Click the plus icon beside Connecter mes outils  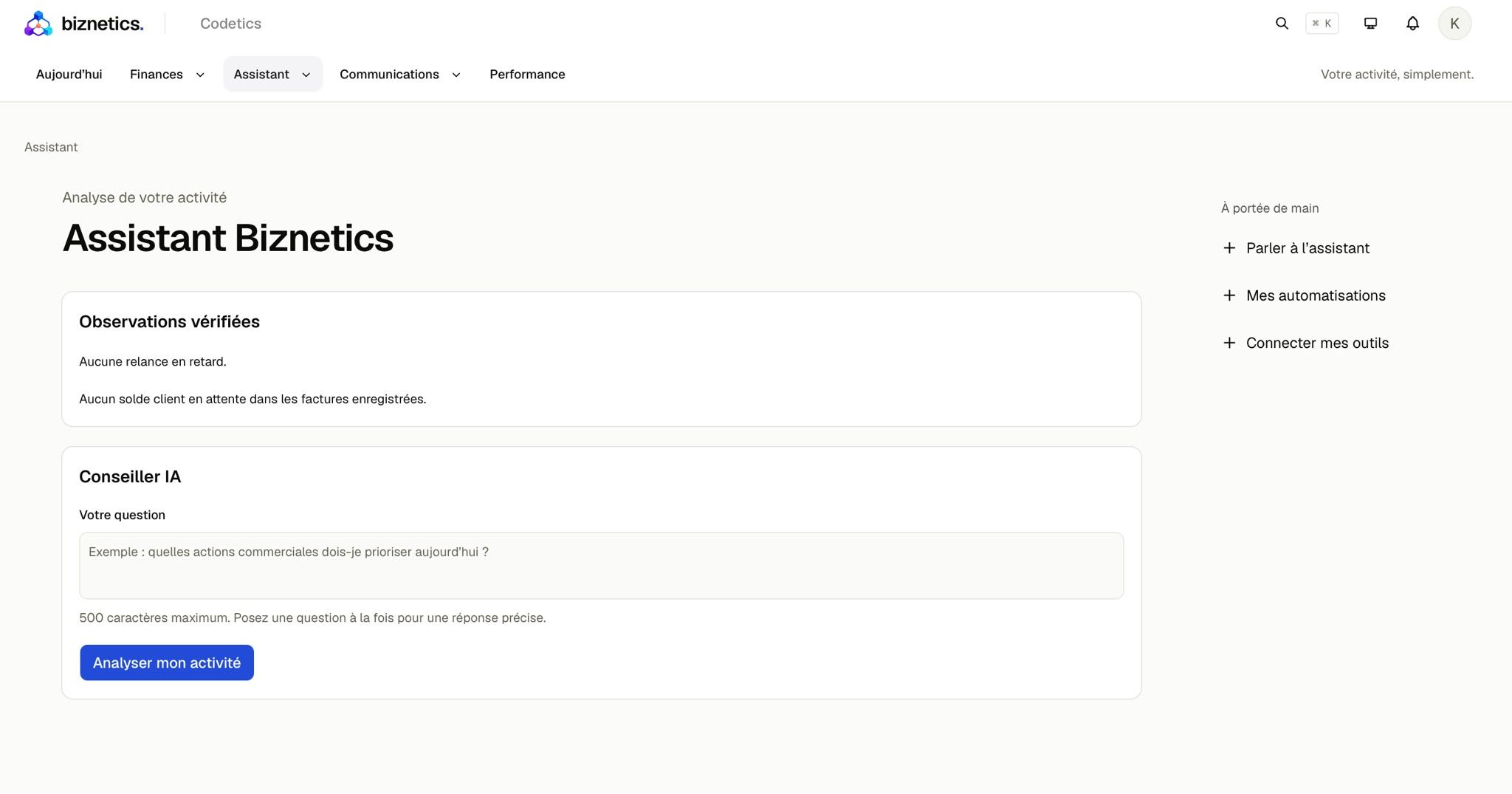(x=1229, y=343)
